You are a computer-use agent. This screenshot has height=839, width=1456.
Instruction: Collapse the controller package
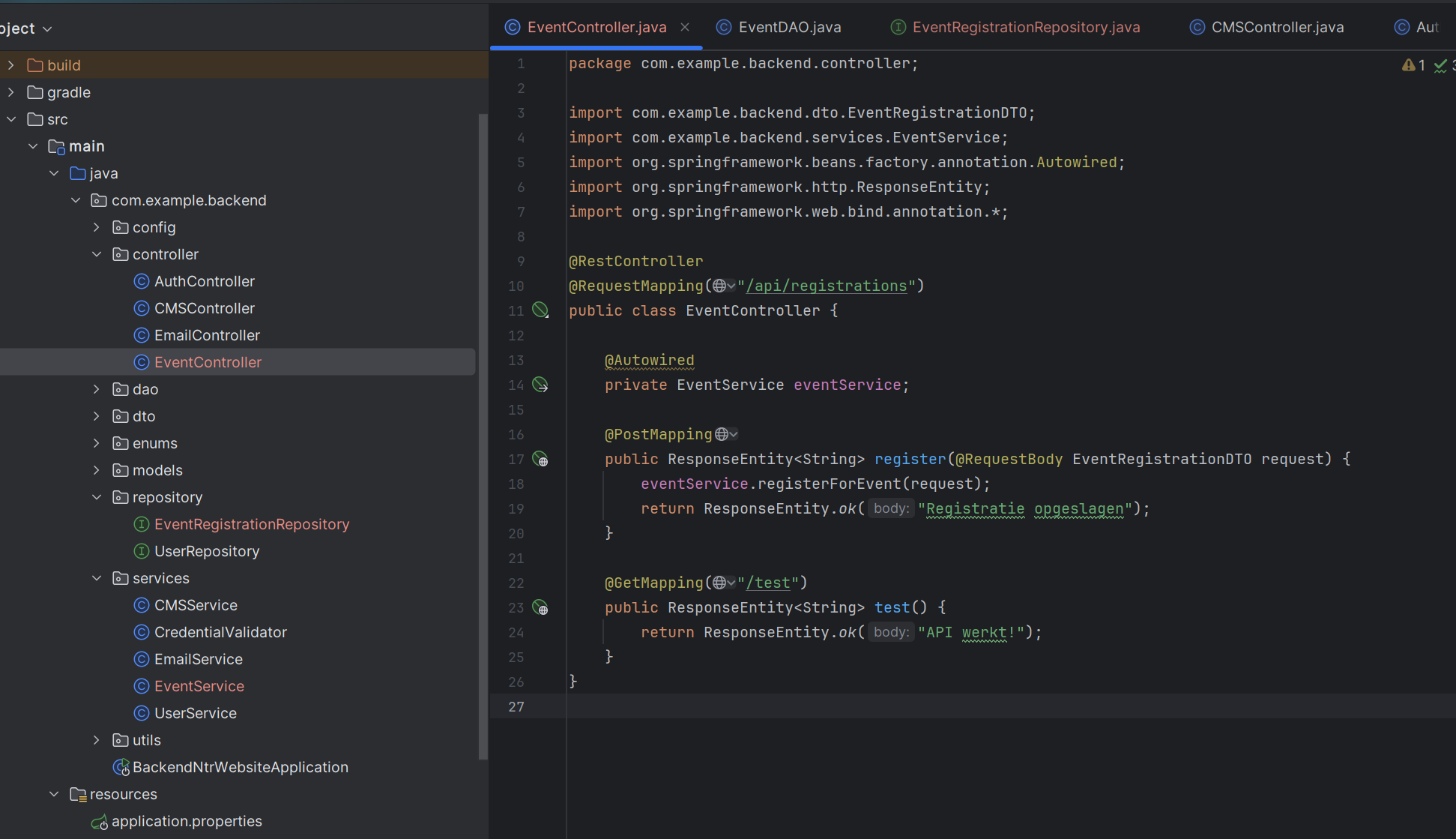tap(97, 254)
